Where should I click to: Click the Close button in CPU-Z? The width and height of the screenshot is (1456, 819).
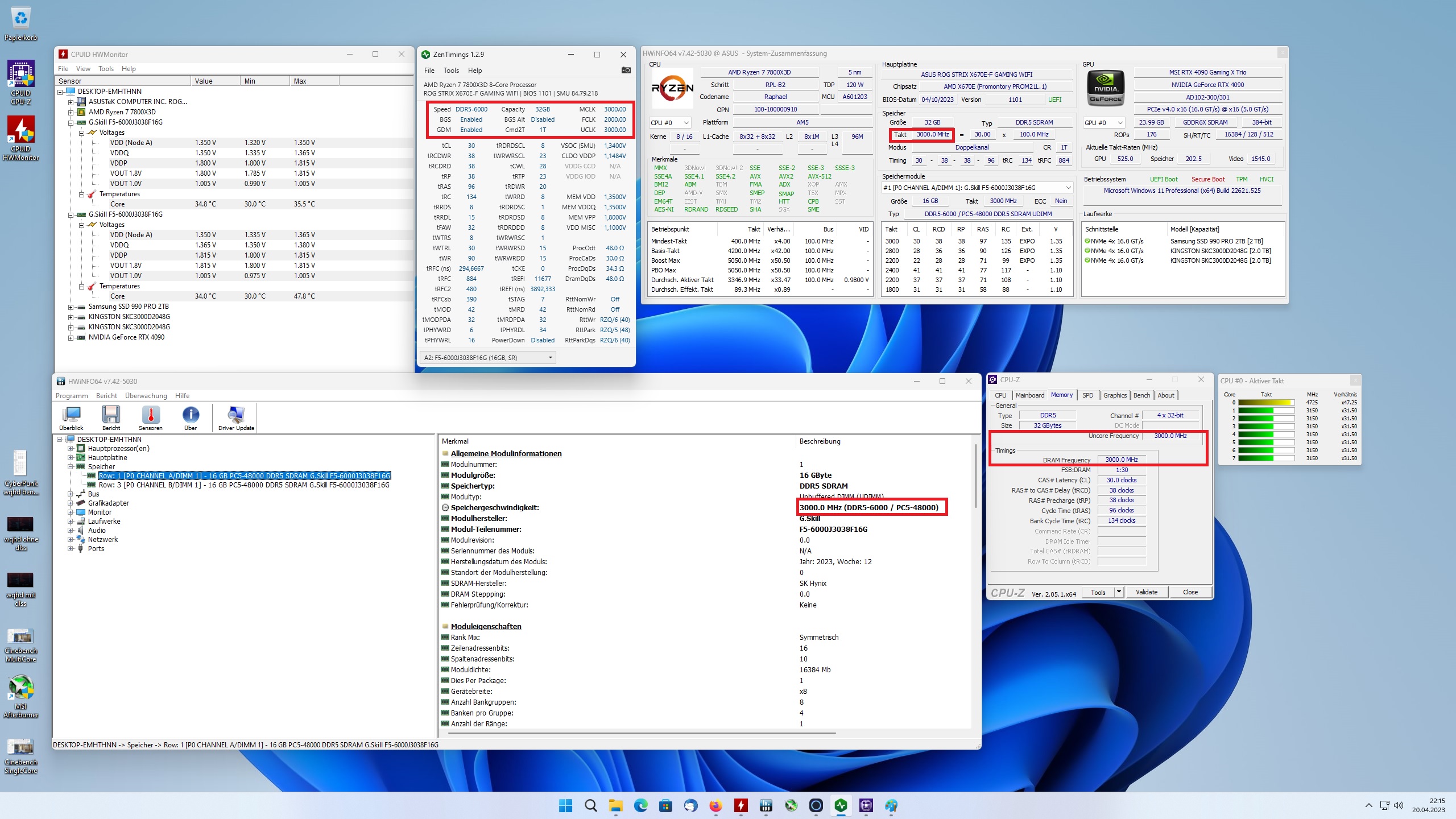(x=1190, y=592)
